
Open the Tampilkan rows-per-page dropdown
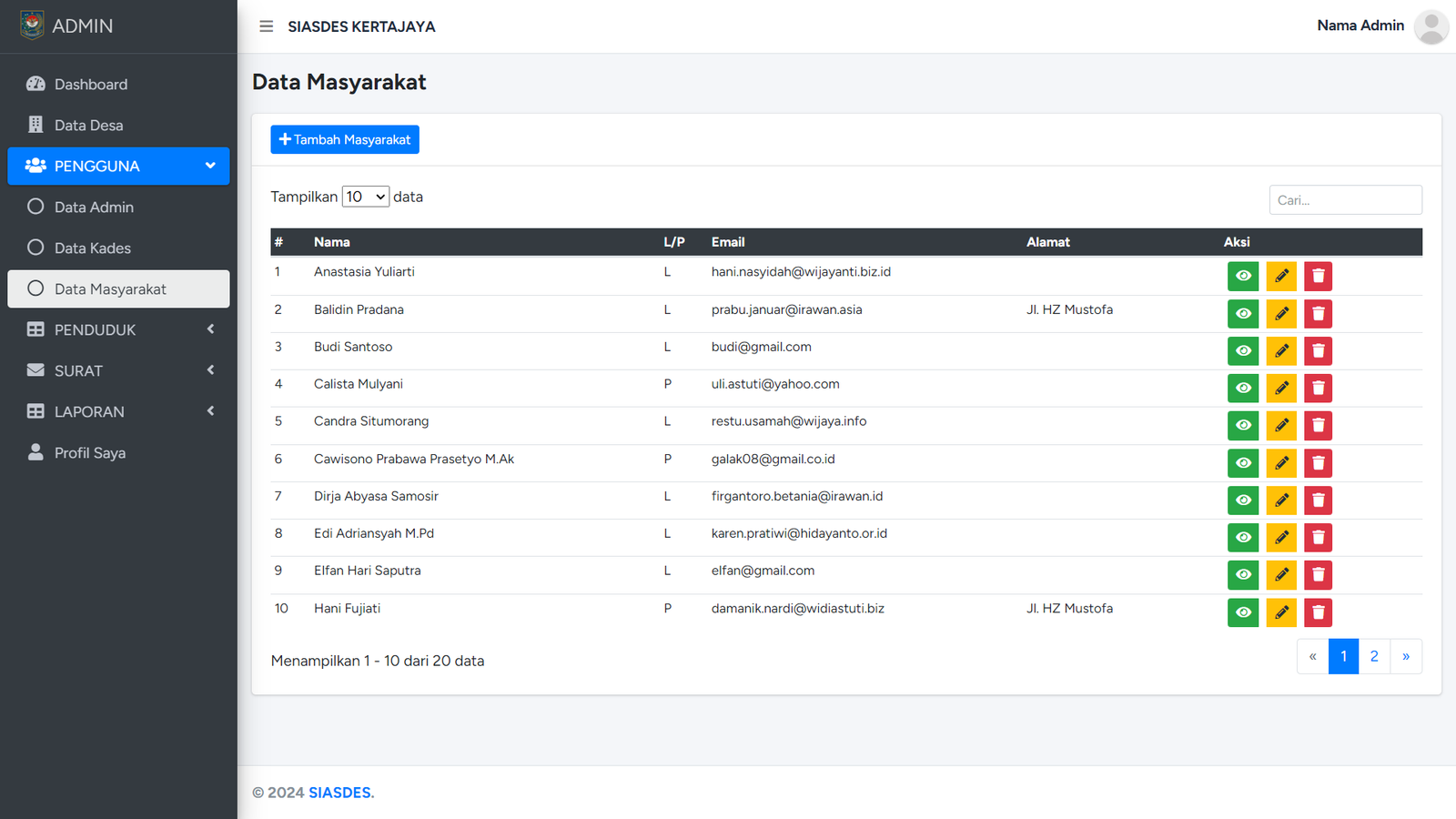coord(365,197)
